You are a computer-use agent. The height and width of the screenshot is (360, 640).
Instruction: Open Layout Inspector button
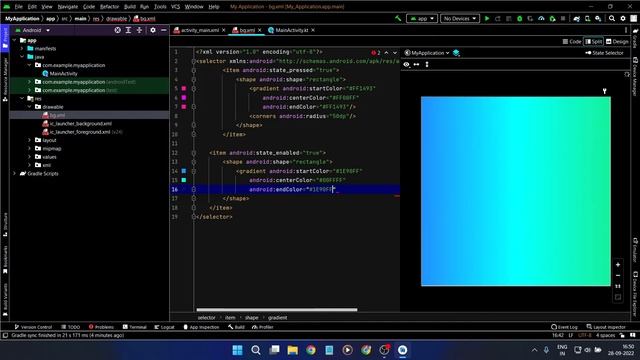click(x=606, y=327)
